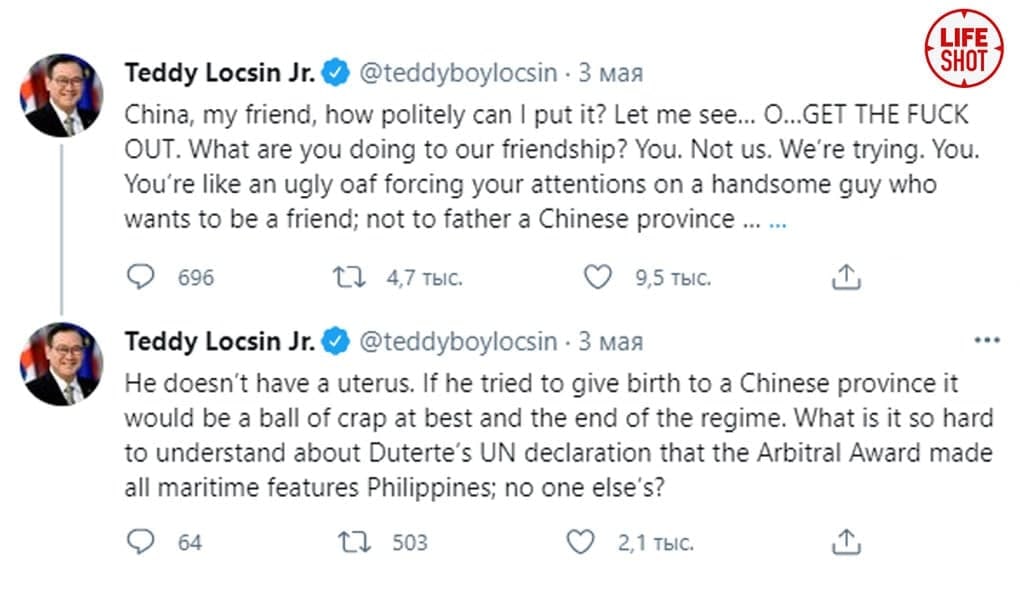Like the second tweet about uterus
Screen dimensions: 1024x600
point(581,542)
